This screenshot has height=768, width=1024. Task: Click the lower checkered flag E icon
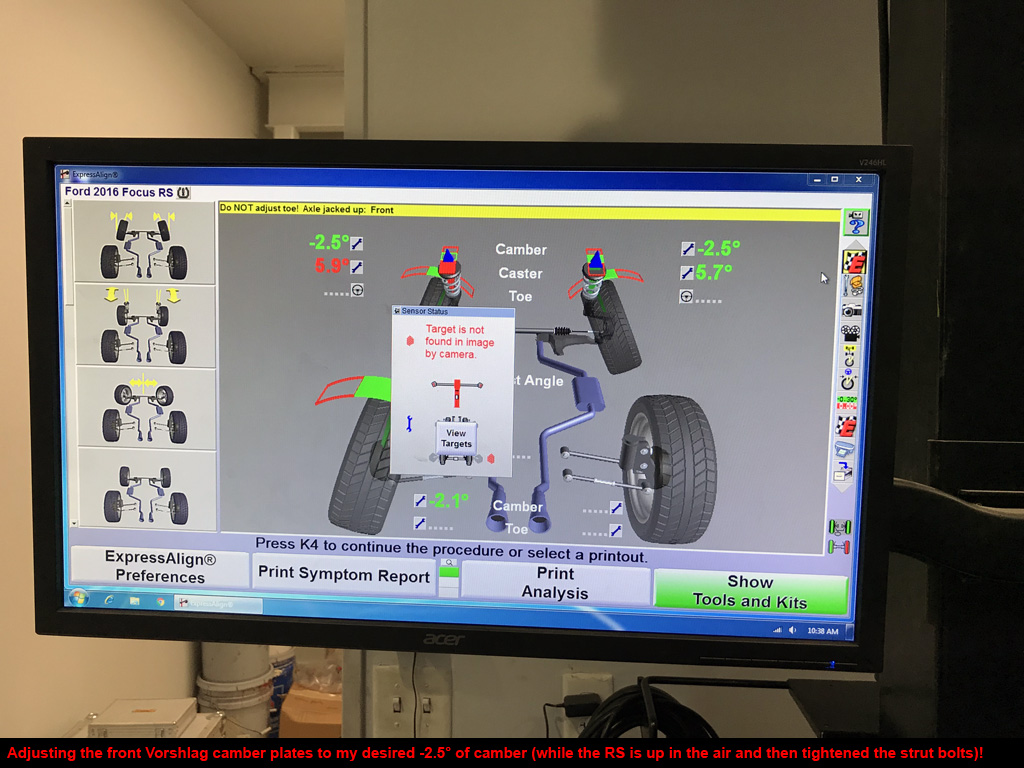pyautogui.click(x=846, y=426)
